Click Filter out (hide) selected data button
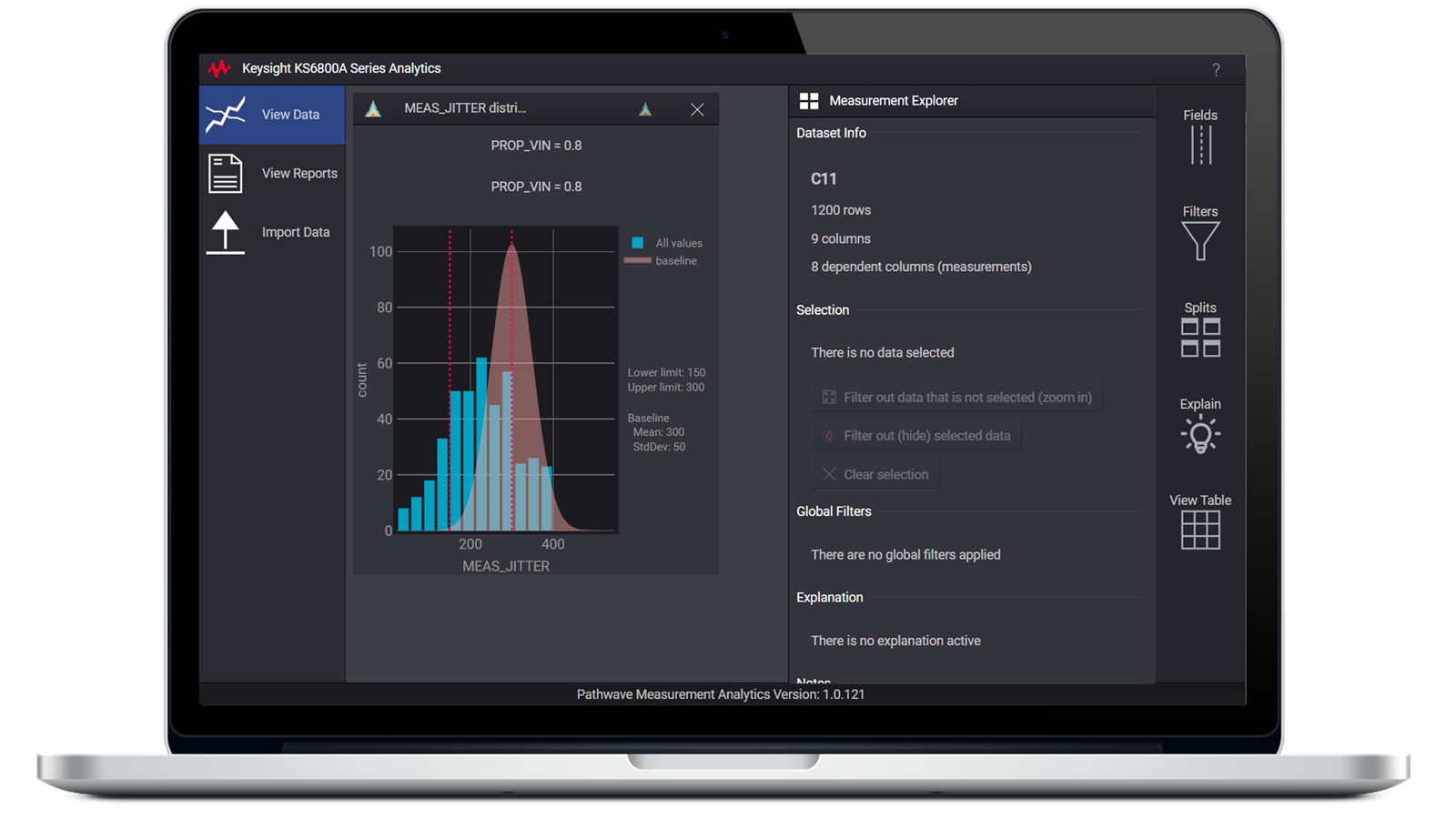 tap(916, 436)
